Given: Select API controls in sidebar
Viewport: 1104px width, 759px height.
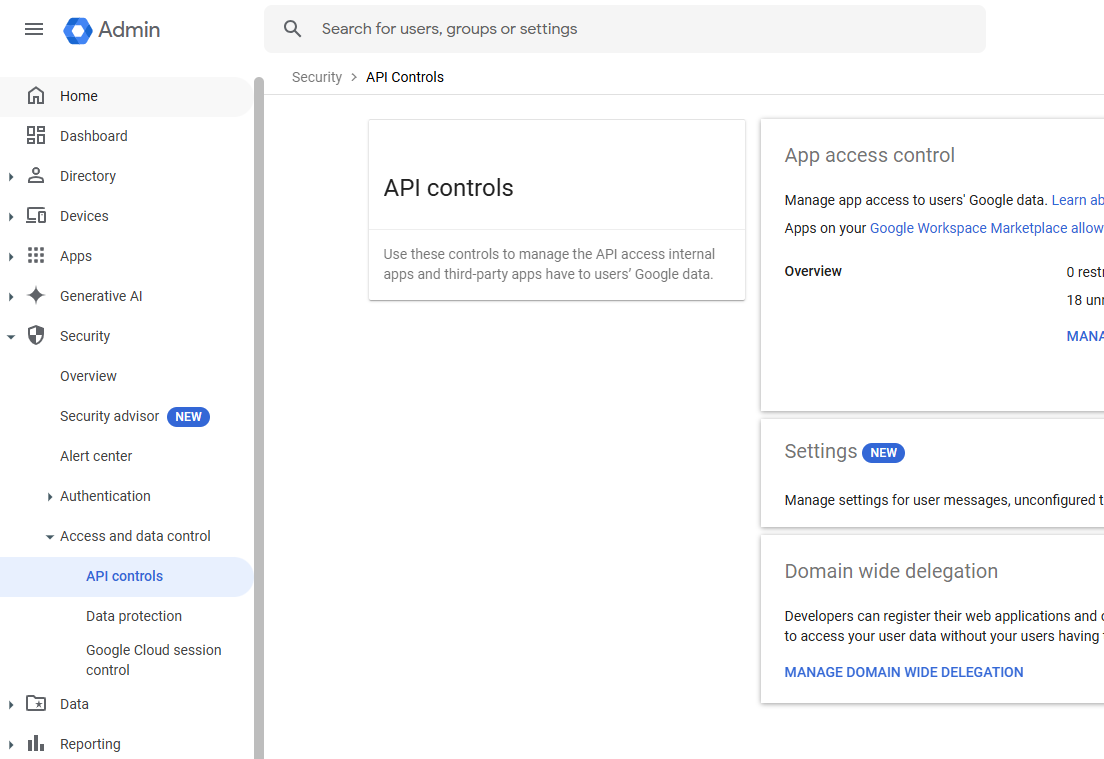Looking at the screenshot, I should [x=125, y=577].
